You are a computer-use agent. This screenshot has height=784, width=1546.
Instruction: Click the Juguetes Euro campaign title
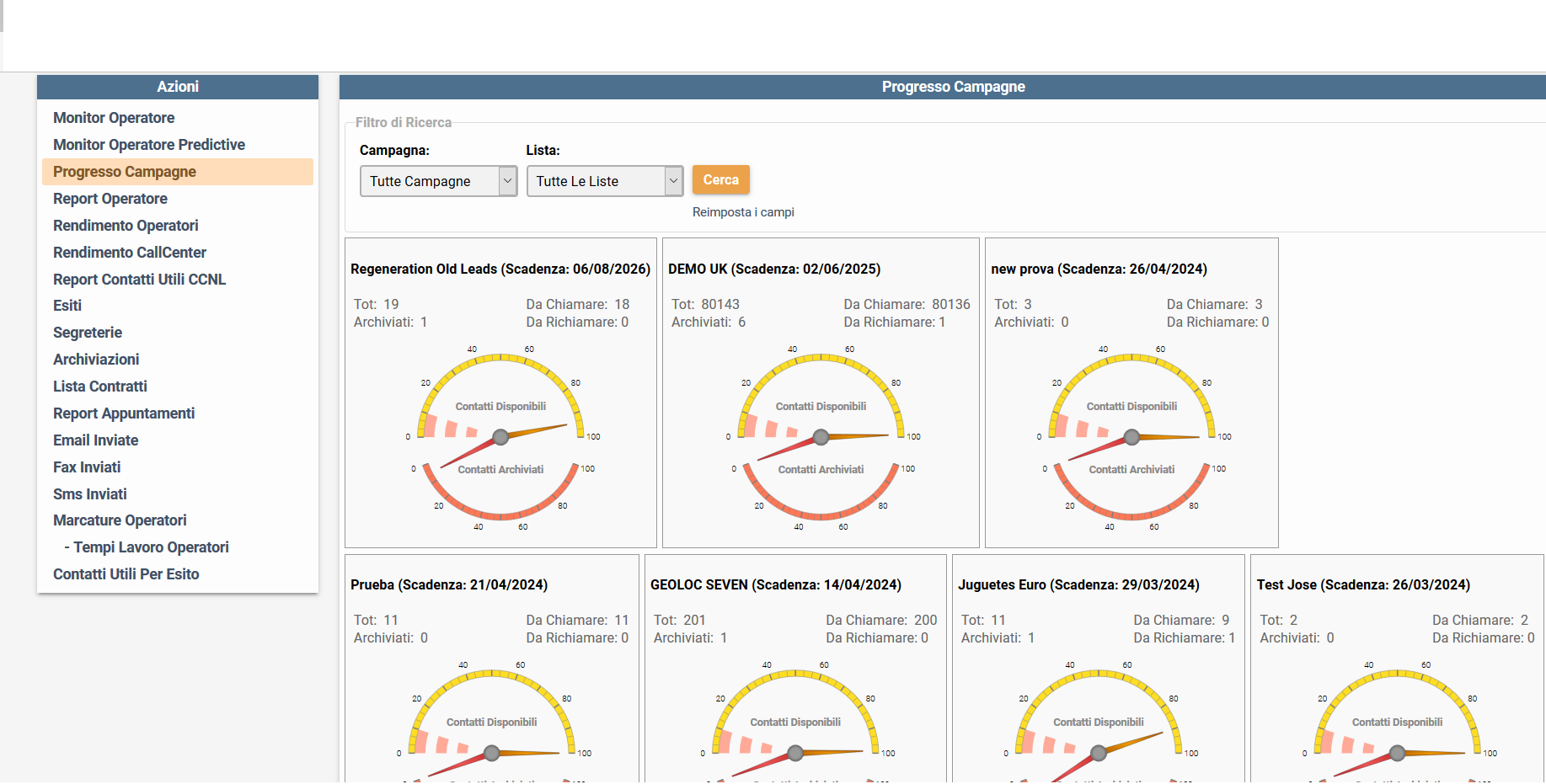click(1078, 585)
